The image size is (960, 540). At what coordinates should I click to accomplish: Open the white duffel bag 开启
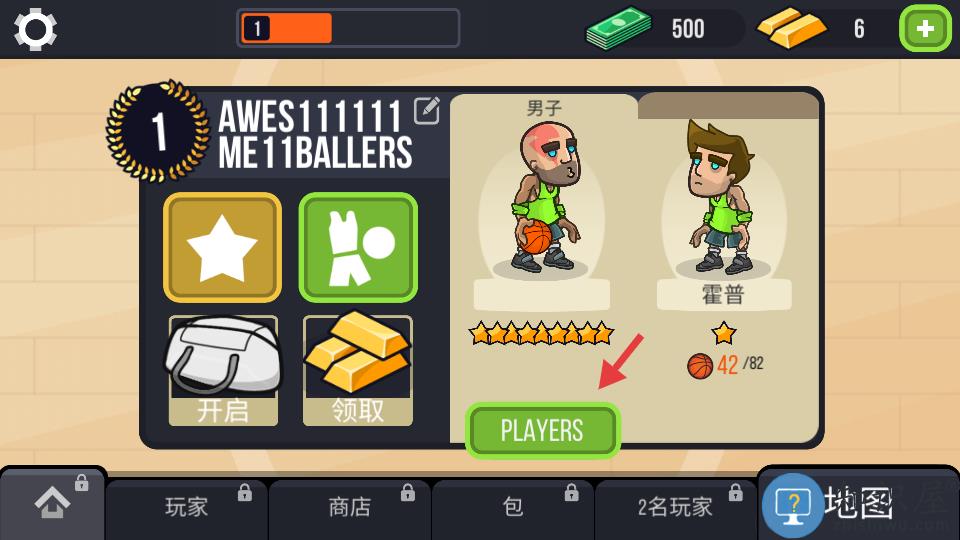[x=223, y=370]
